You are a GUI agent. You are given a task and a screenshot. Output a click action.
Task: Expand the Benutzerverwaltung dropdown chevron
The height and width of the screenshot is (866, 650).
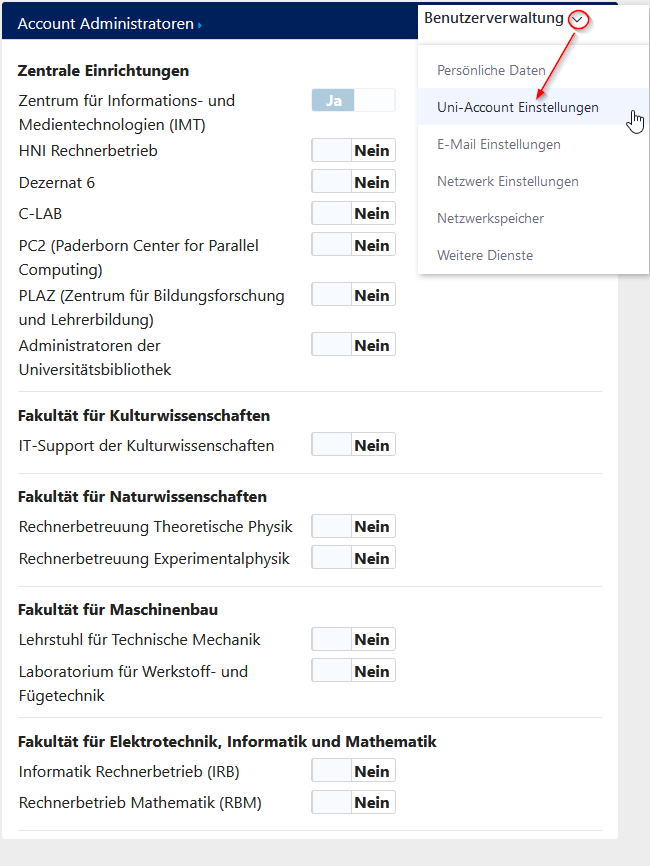[x=577, y=19]
